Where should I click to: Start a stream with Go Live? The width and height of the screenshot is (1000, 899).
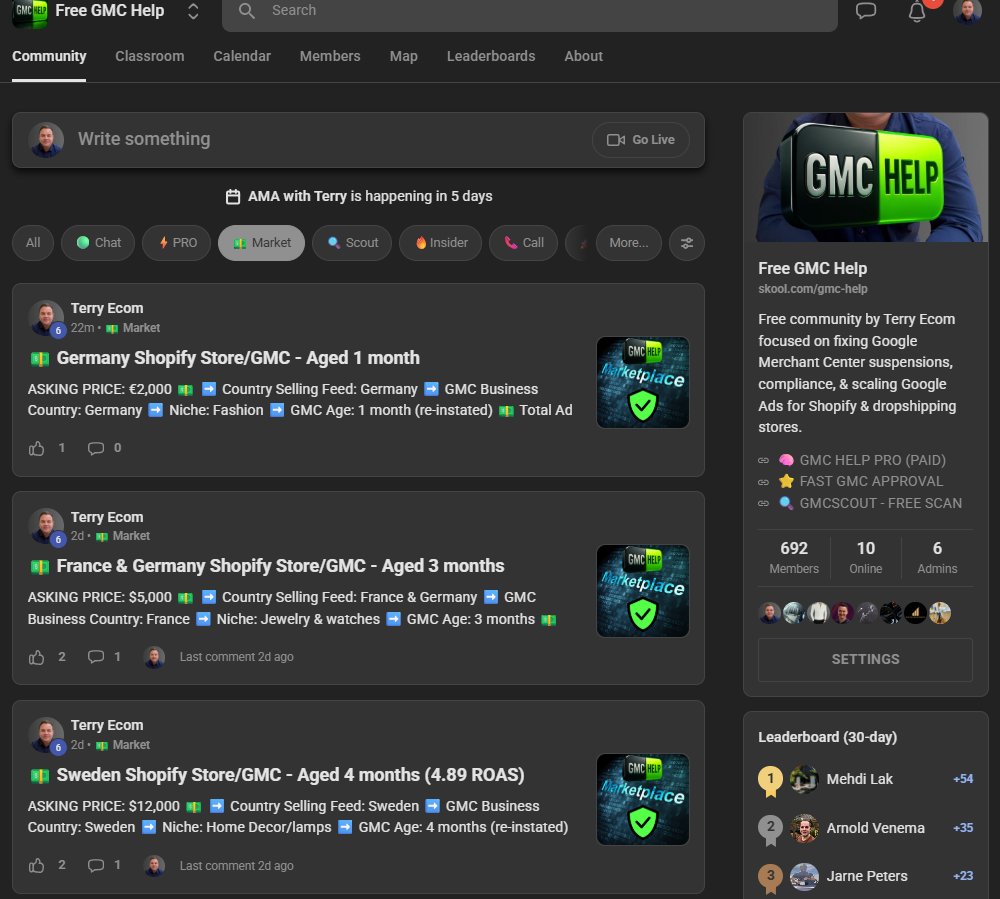[x=640, y=140]
